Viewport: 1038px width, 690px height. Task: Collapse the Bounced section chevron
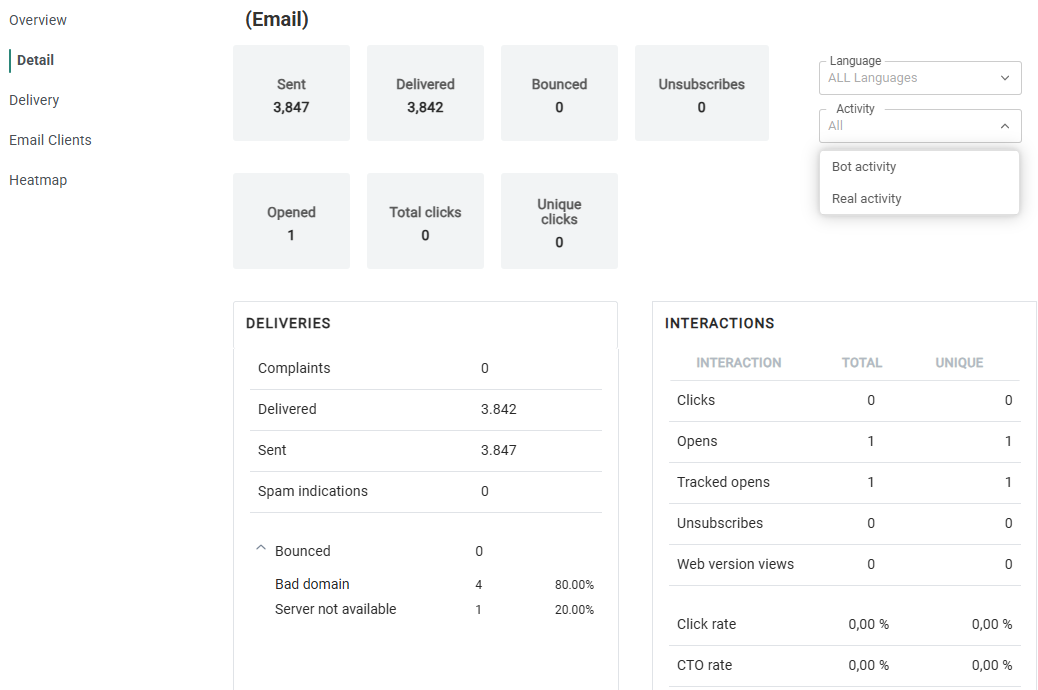261,549
